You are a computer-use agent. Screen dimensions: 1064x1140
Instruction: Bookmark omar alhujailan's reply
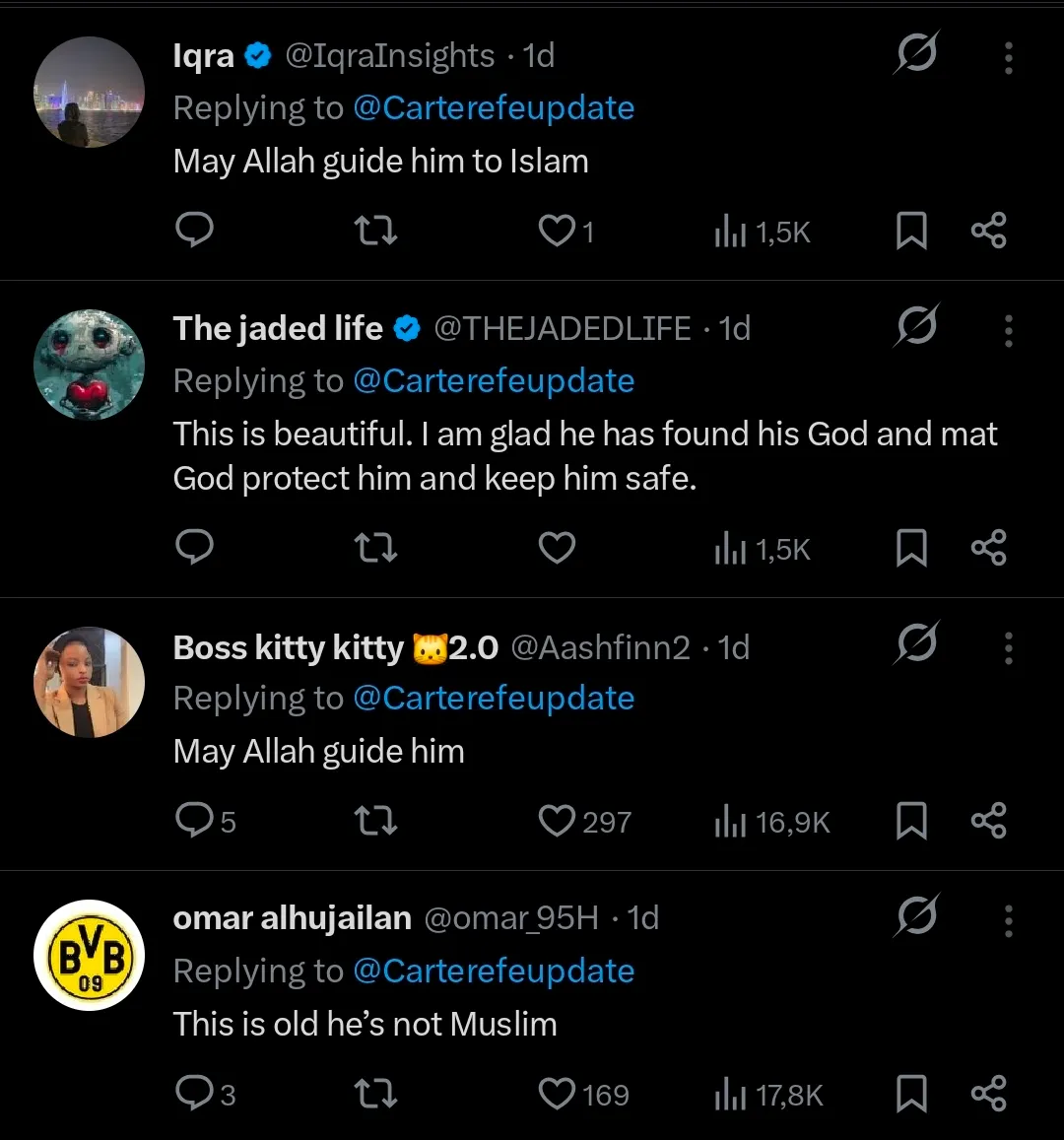(x=911, y=1094)
